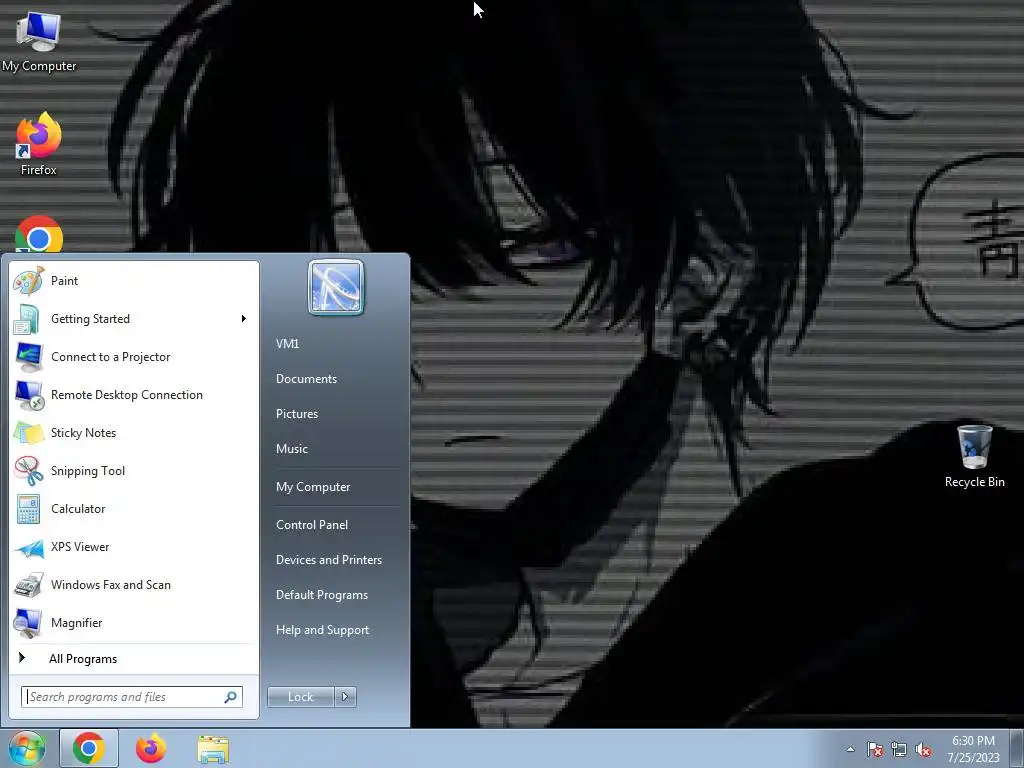
Task: Click the 'Windows Fax and Scan' label
Action: pyautogui.click(x=111, y=585)
